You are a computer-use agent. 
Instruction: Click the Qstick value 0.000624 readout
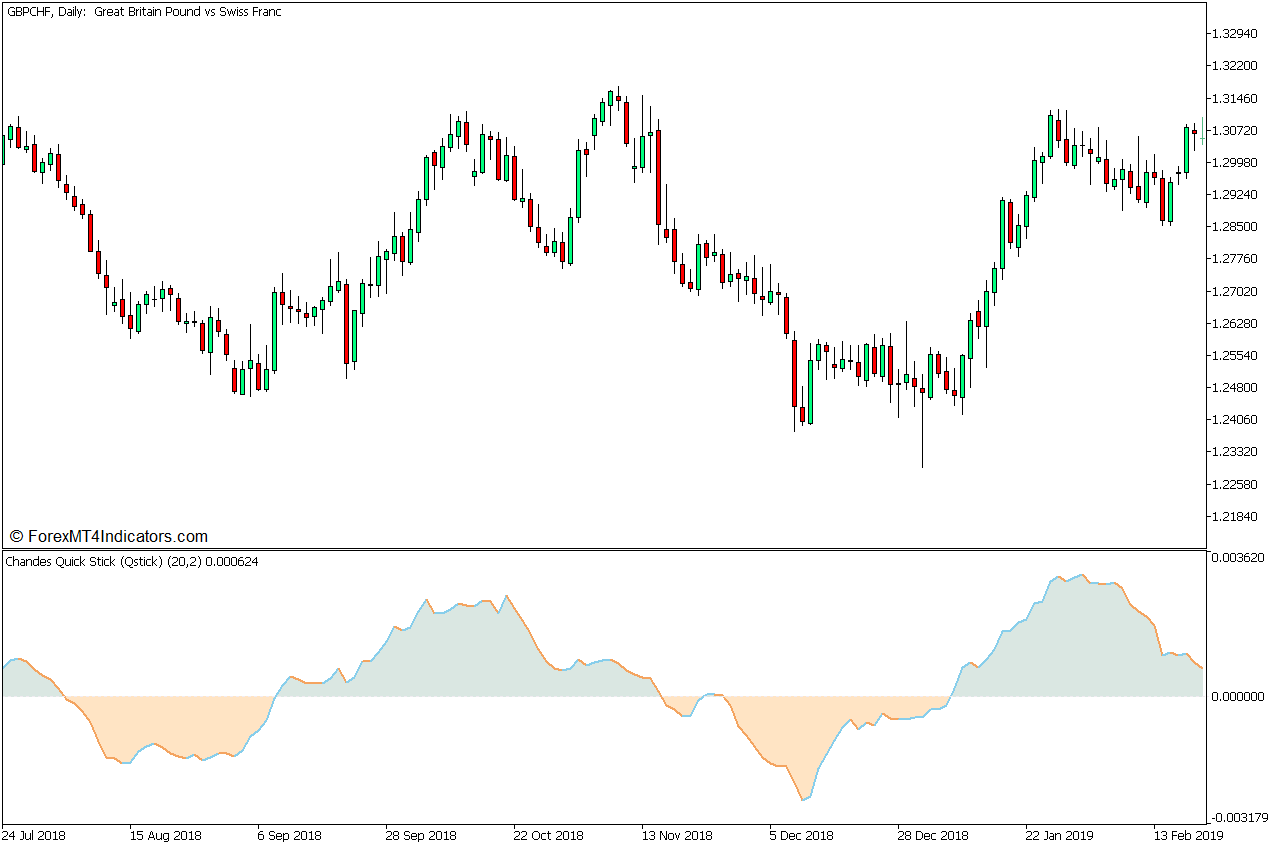pyautogui.click(x=232, y=561)
